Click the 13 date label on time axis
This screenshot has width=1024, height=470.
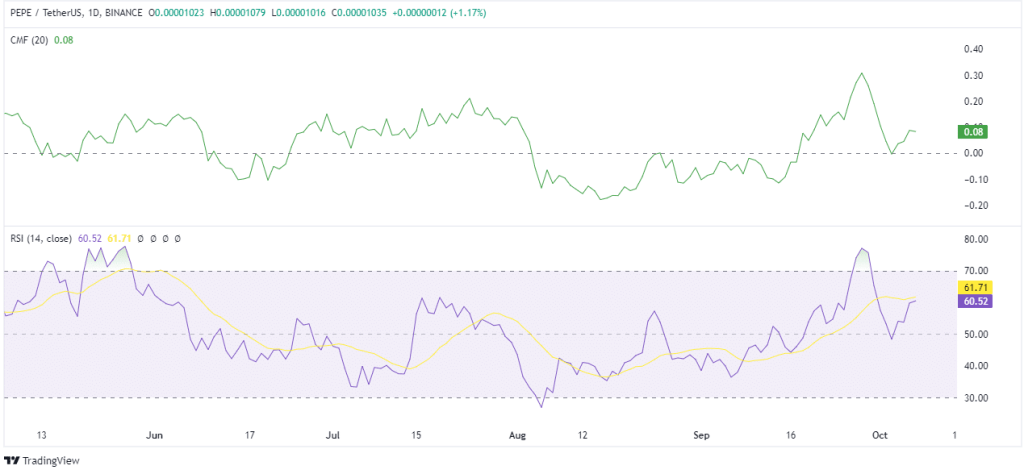[42, 434]
